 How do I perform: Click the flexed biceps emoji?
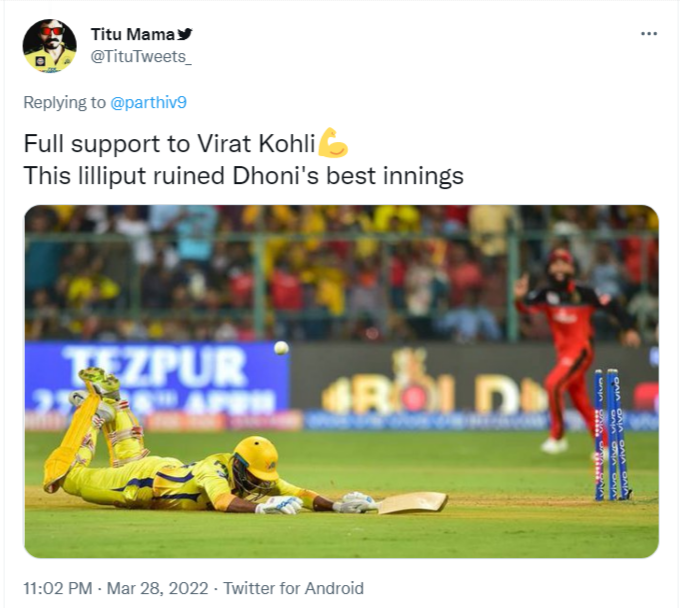click(x=332, y=144)
